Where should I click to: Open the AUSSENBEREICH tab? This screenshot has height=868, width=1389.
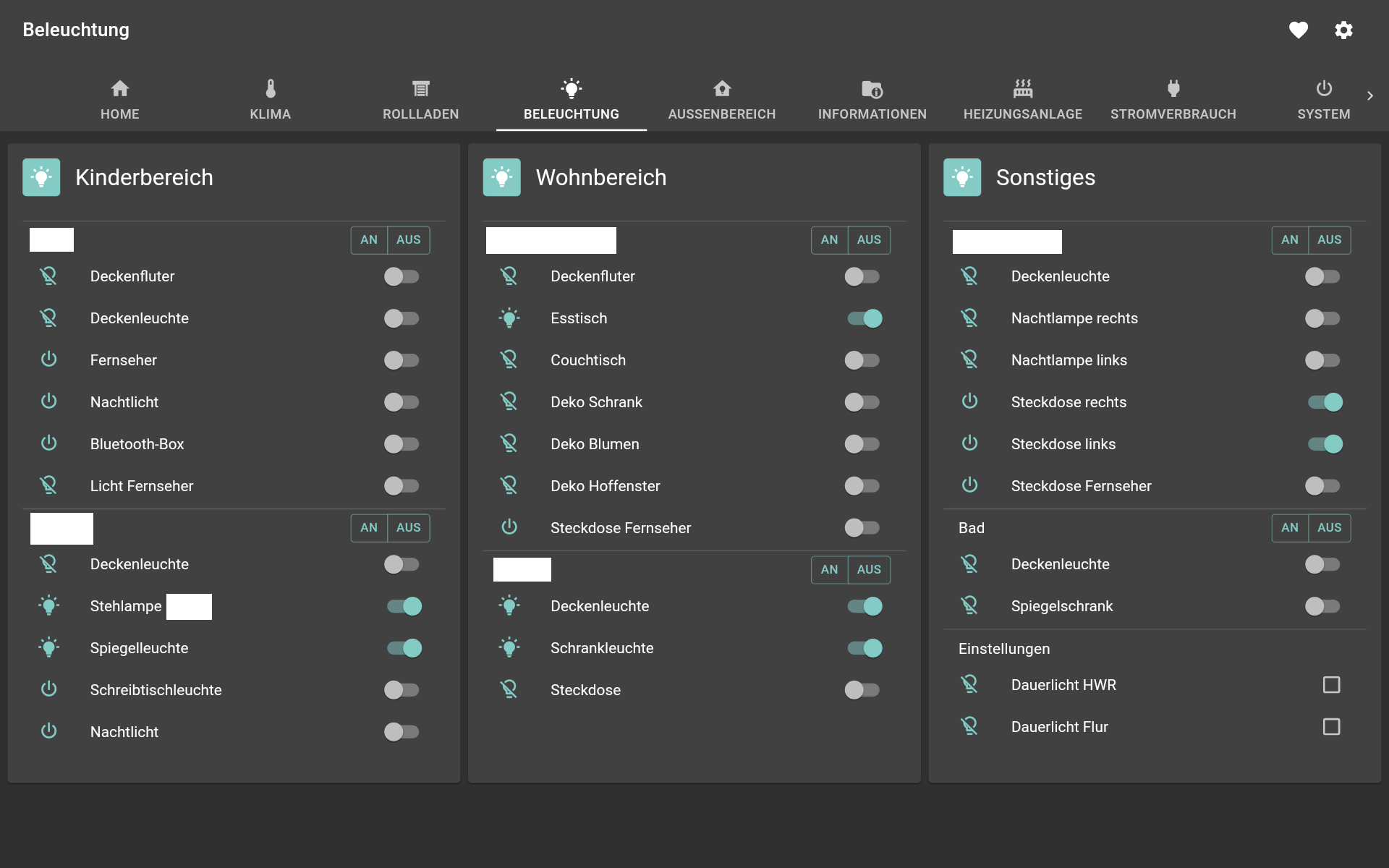[x=722, y=100]
